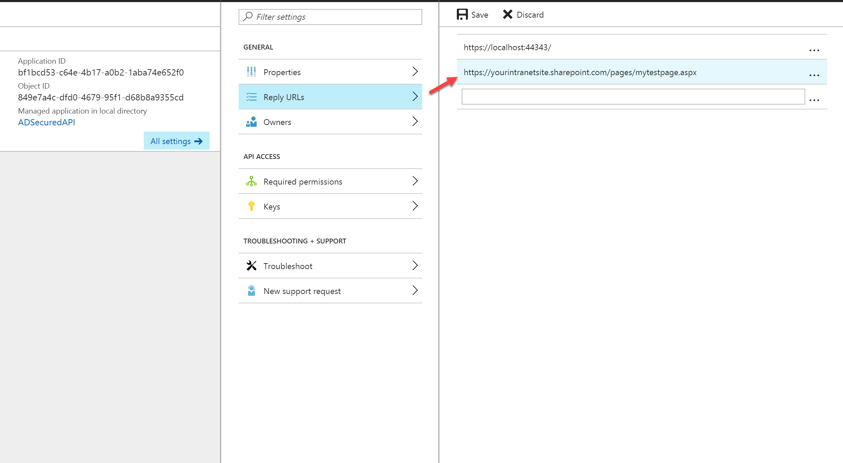Click the Discard X icon
Screen dimensions: 843x463
click(x=507, y=15)
